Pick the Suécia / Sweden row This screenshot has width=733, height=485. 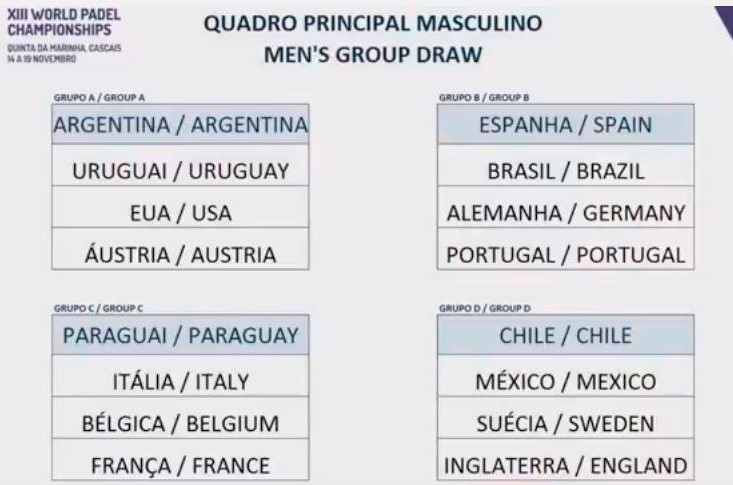click(566, 418)
